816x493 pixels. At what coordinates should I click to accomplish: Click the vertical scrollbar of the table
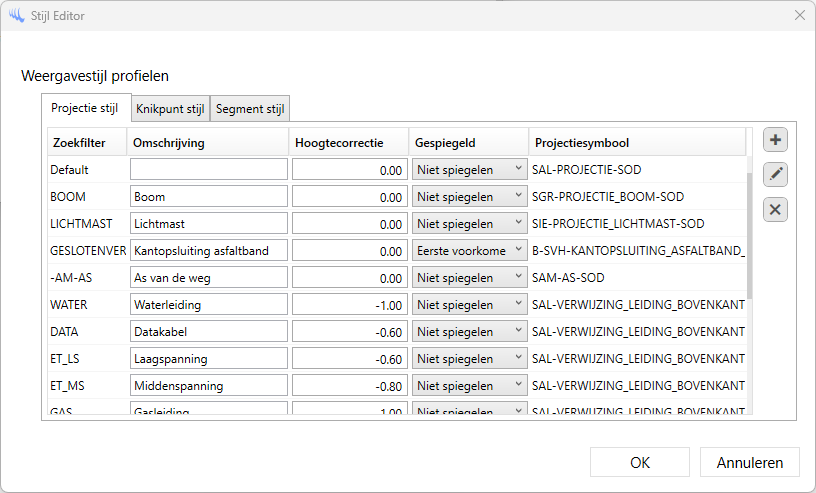[x=749, y=240]
